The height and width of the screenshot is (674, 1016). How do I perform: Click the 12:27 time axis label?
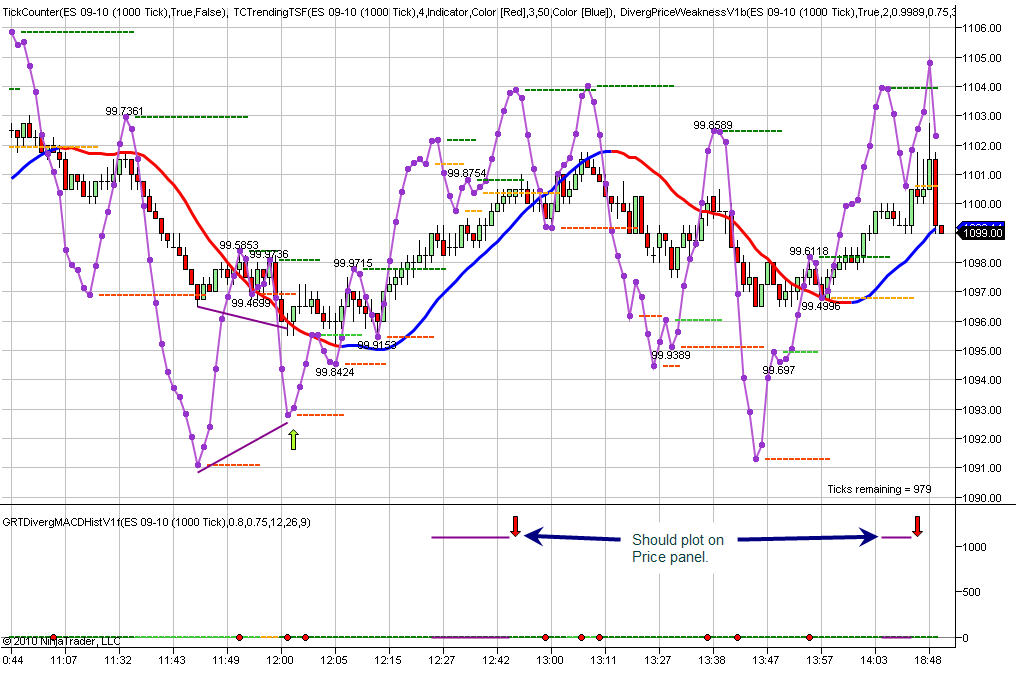pos(442,660)
